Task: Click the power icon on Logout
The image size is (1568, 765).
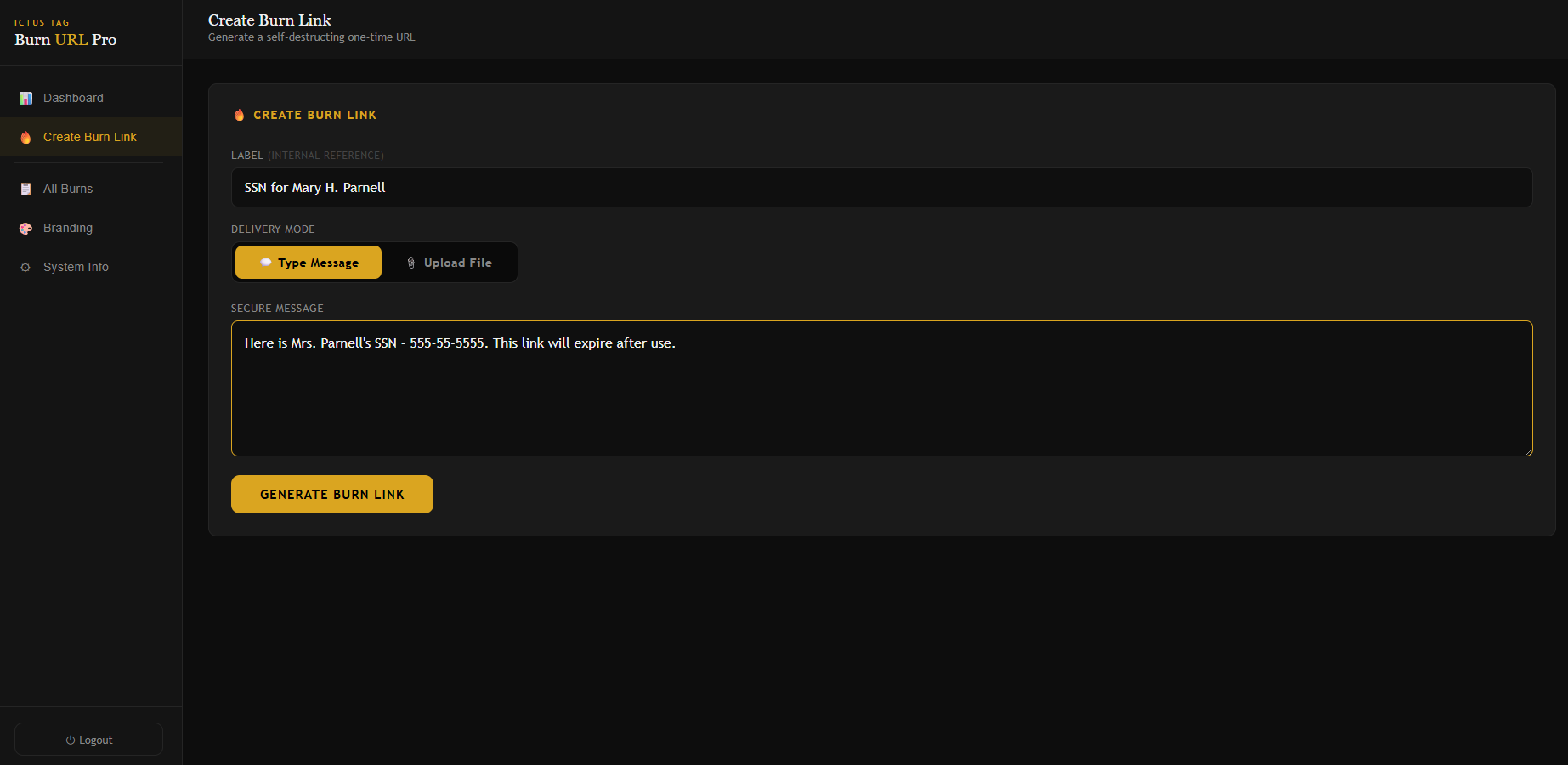Action: pyautogui.click(x=71, y=740)
